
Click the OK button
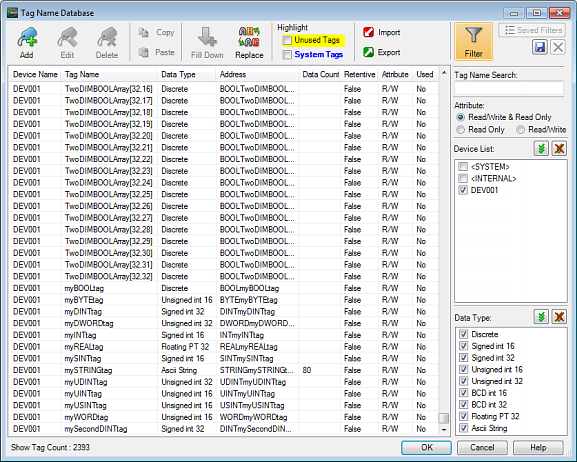pos(426,447)
